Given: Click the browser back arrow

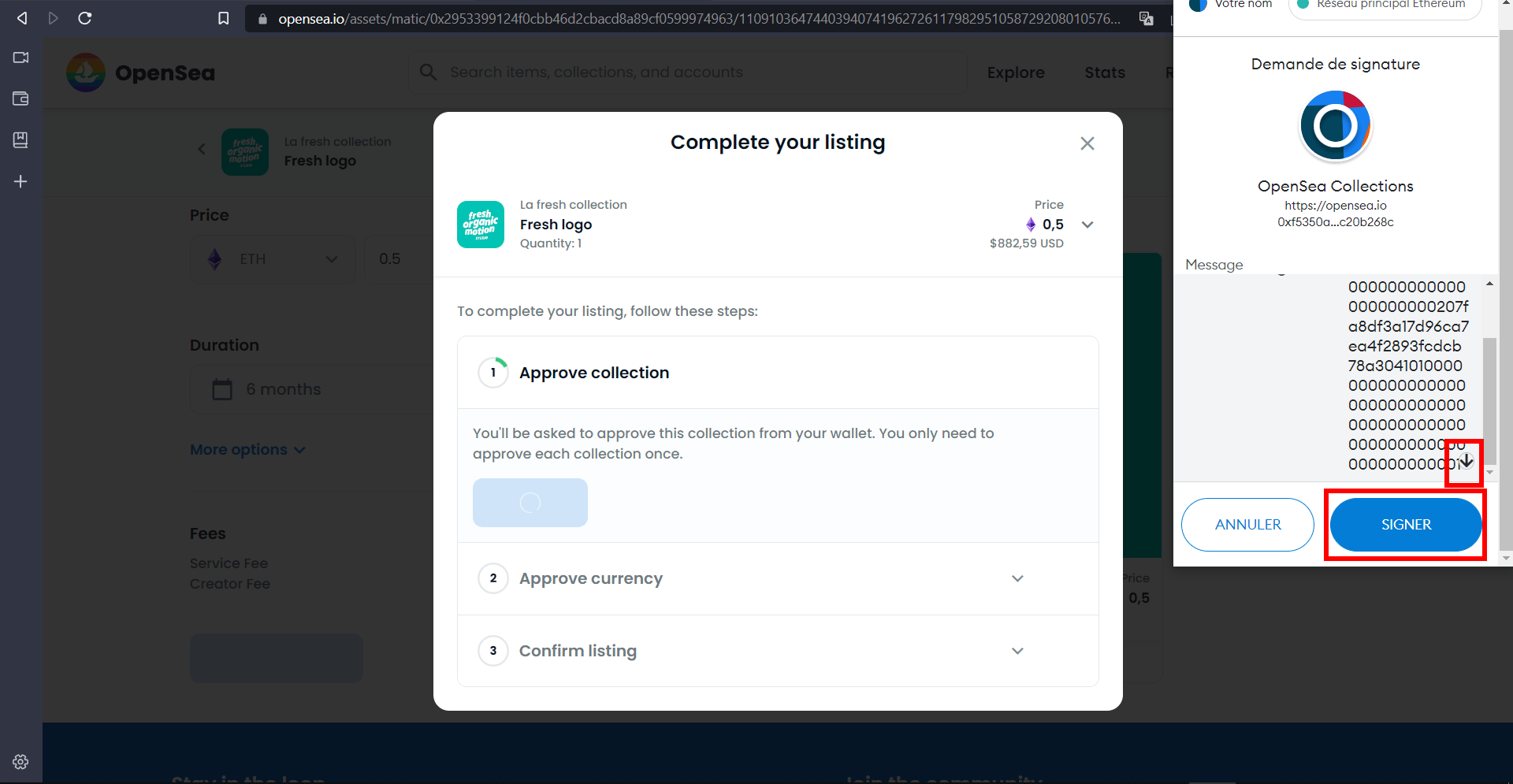Looking at the screenshot, I should [22, 18].
